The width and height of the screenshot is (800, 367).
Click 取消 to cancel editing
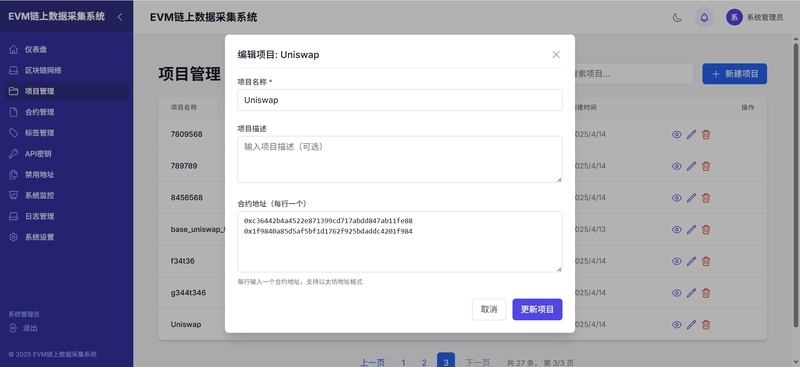489,309
